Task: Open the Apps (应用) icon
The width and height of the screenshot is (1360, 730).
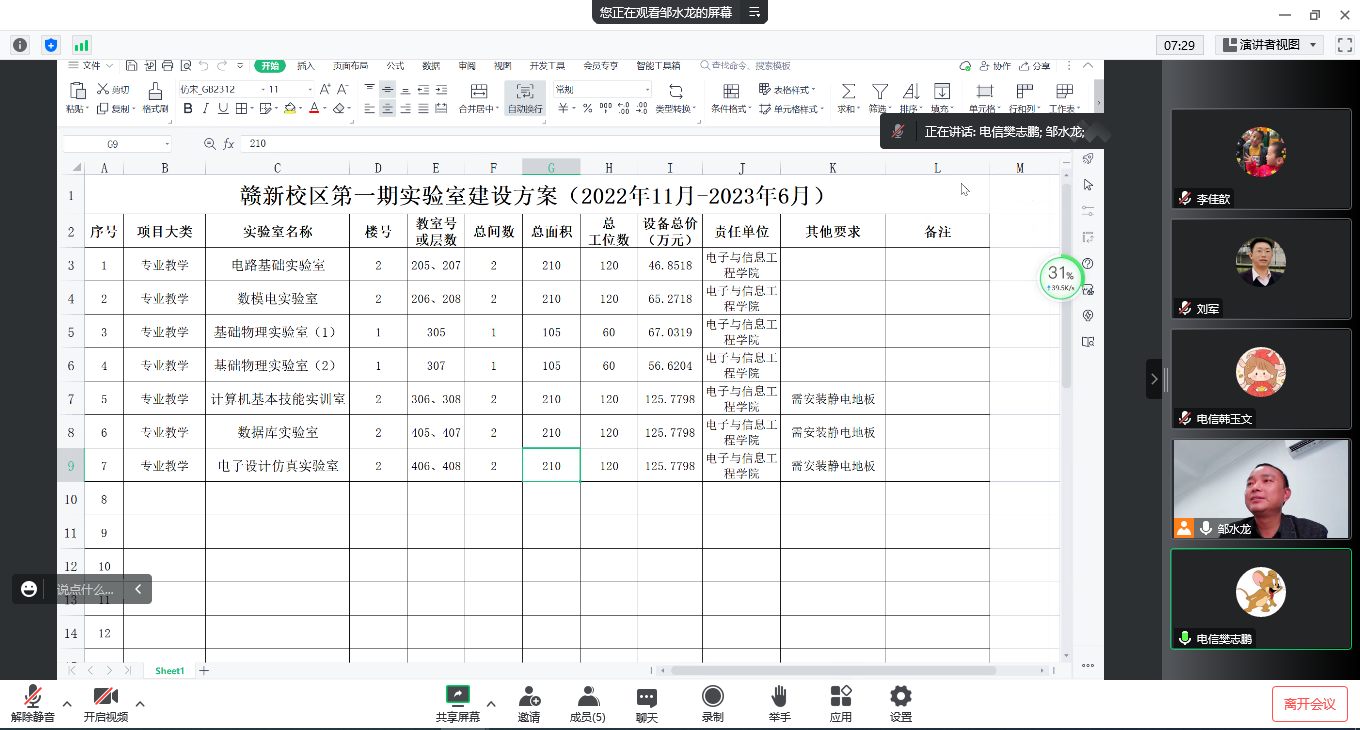Action: (840, 704)
